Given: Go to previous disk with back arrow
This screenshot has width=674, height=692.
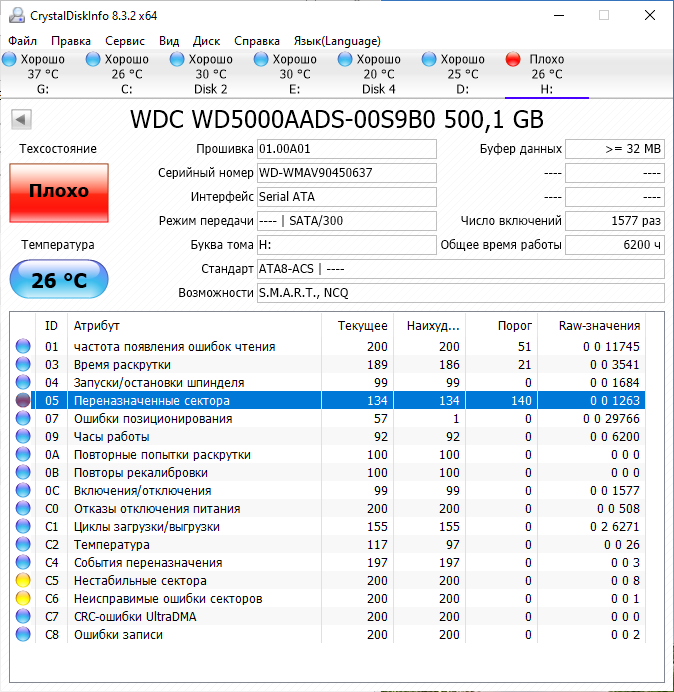Looking at the screenshot, I should [x=21, y=119].
